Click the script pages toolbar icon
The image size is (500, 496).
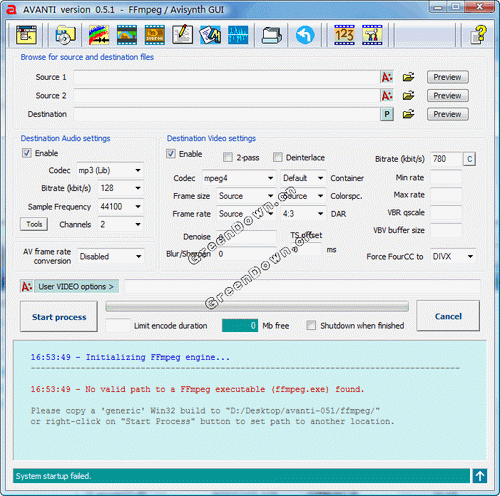point(210,35)
